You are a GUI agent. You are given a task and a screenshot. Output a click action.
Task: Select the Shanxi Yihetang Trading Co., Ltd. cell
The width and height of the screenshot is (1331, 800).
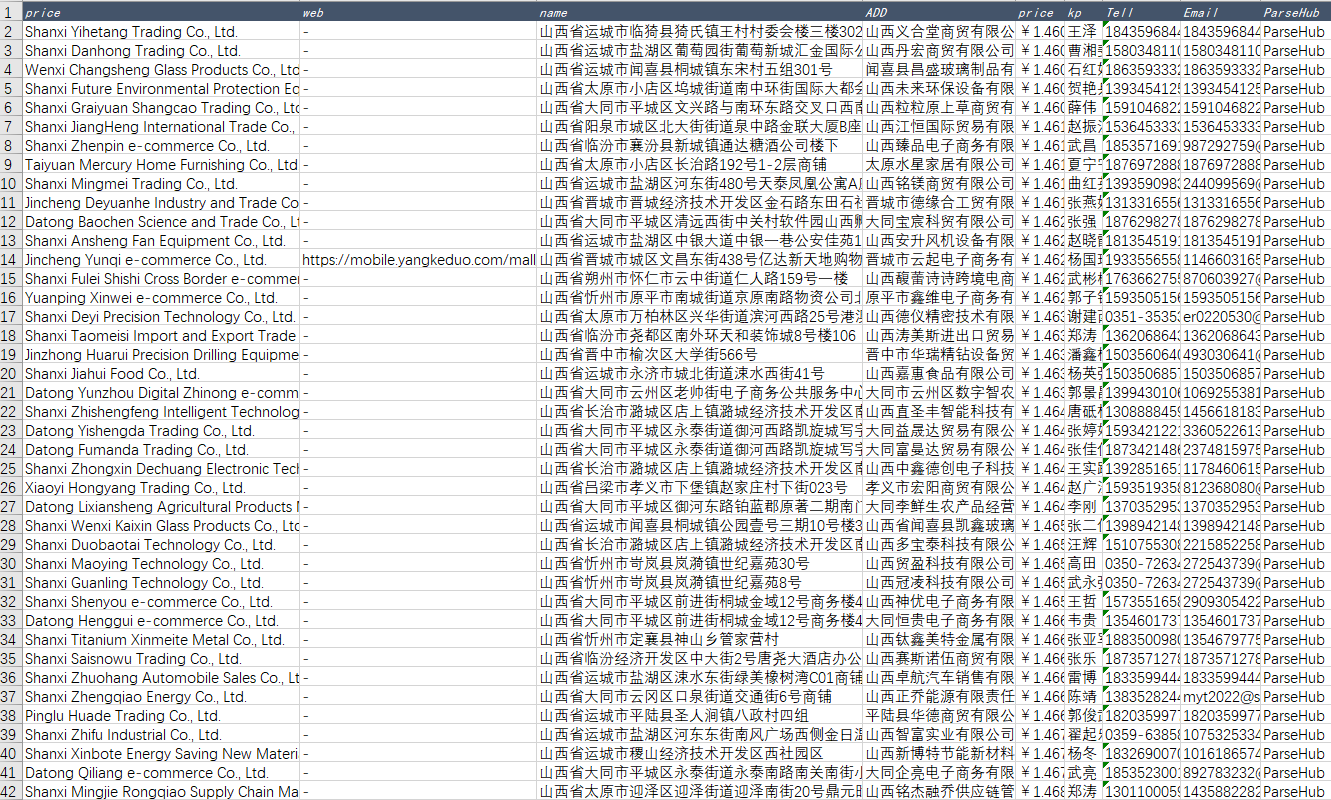click(x=160, y=32)
